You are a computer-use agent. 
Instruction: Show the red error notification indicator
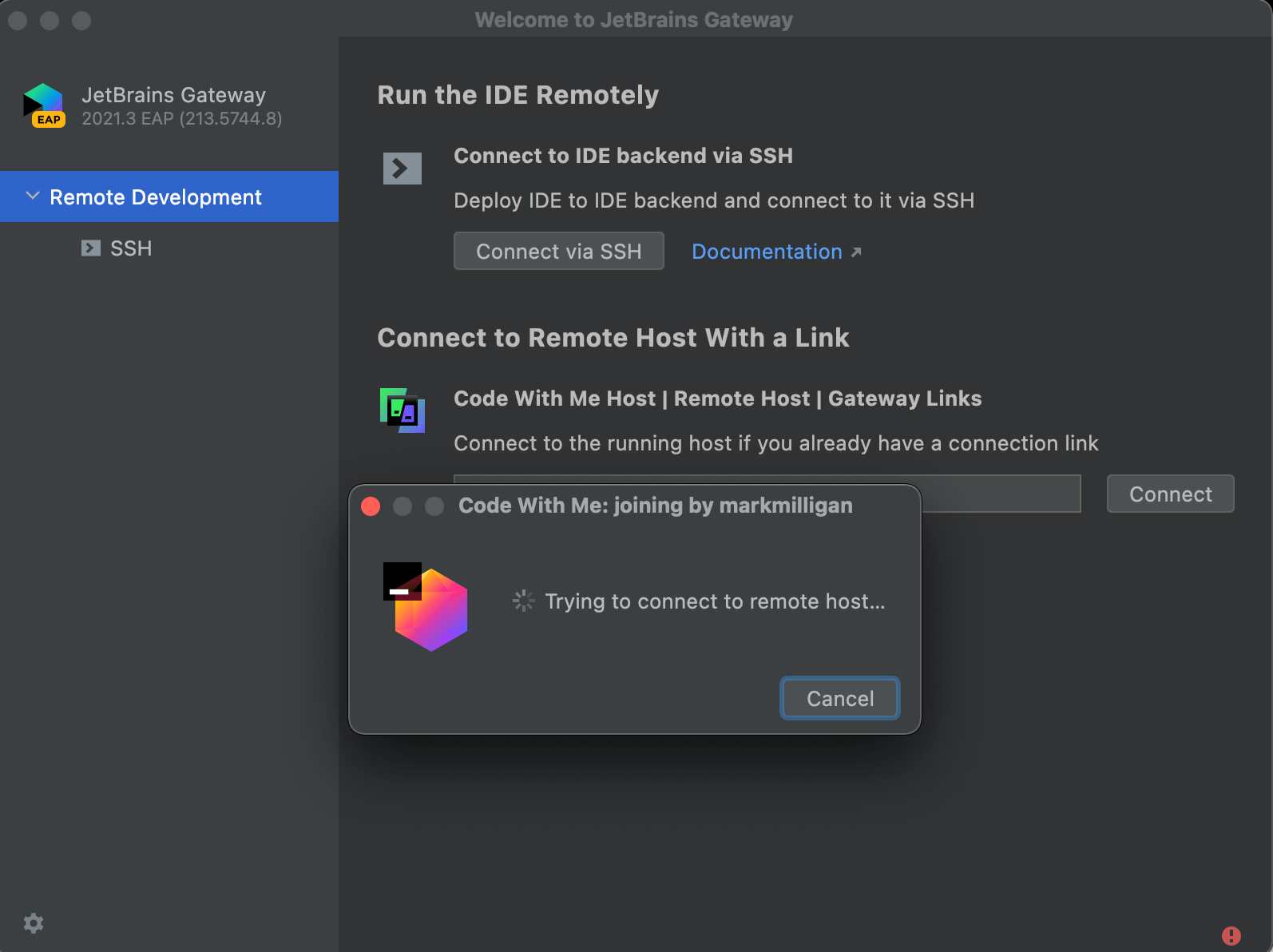tap(1231, 935)
